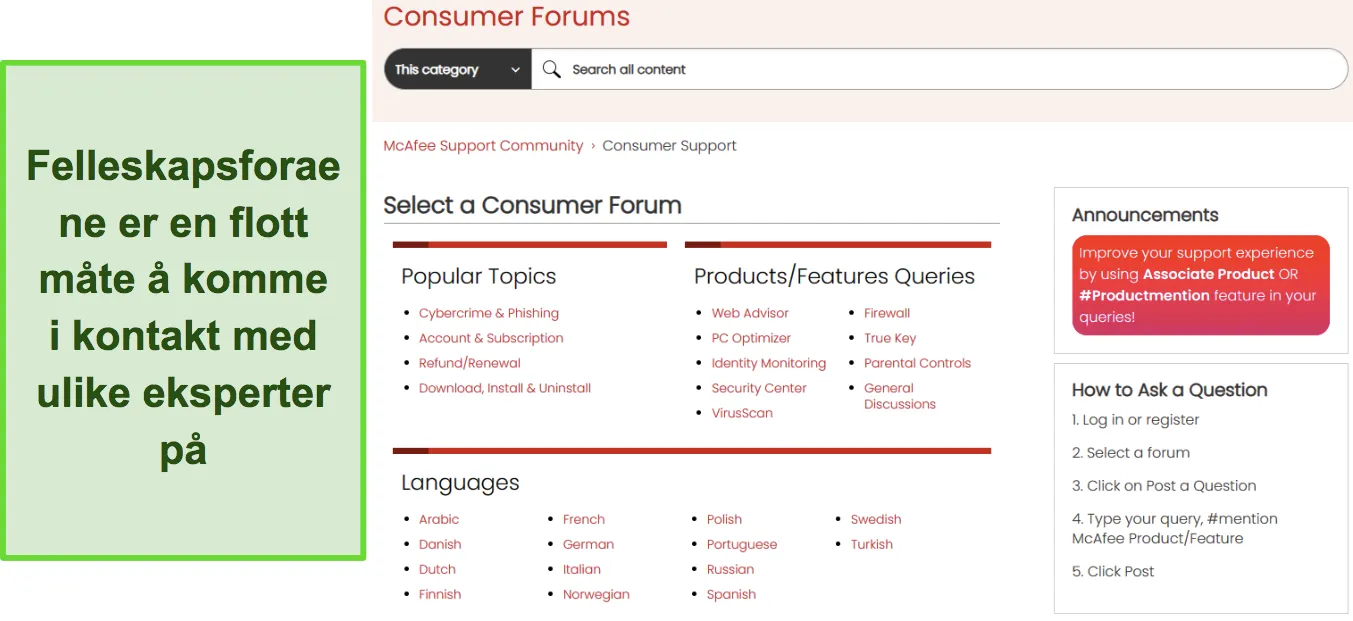Open the VirusScan forum link
This screenshot has height=621, width=1353.
741,413
